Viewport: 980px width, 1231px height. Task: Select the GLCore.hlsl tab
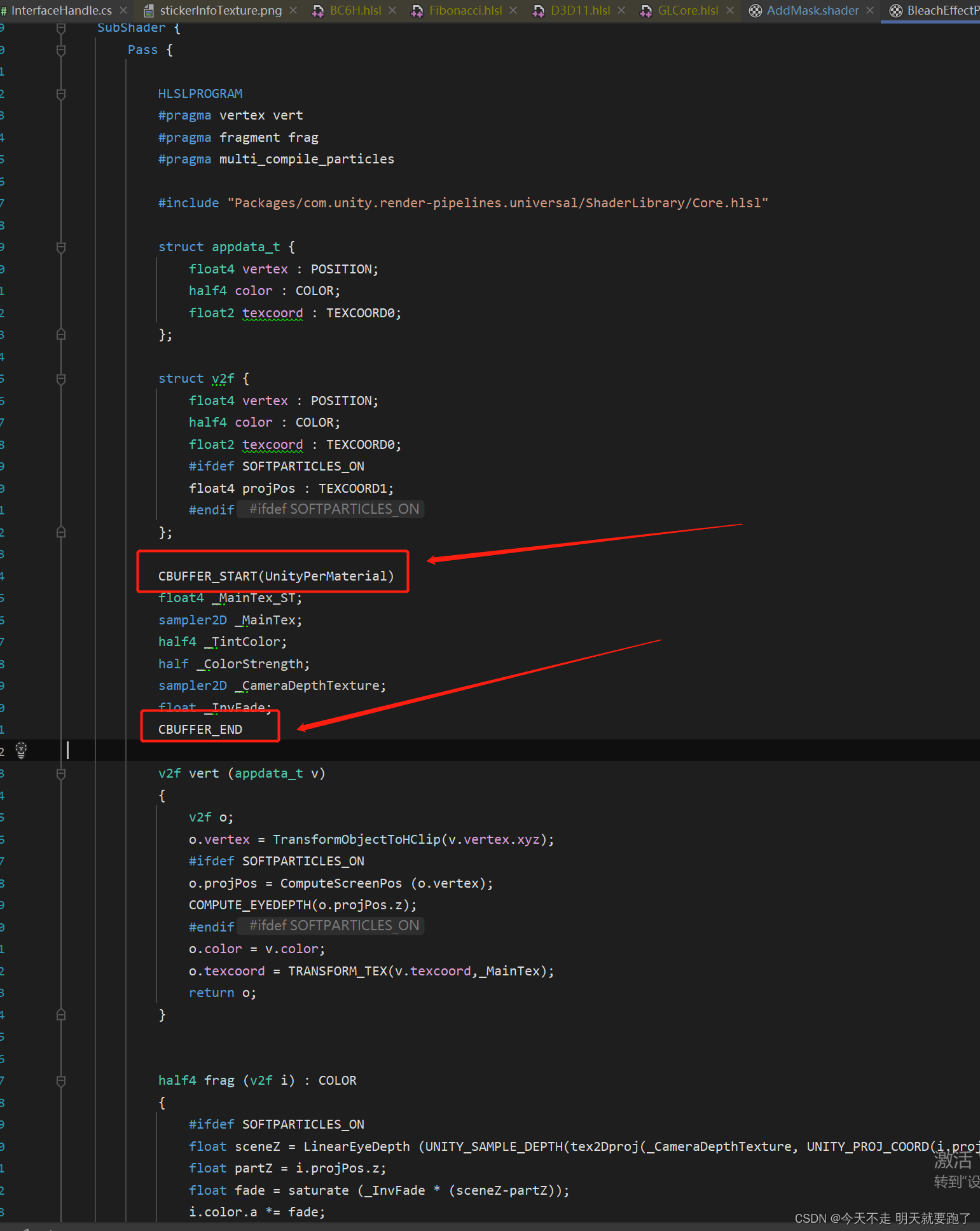688,11
